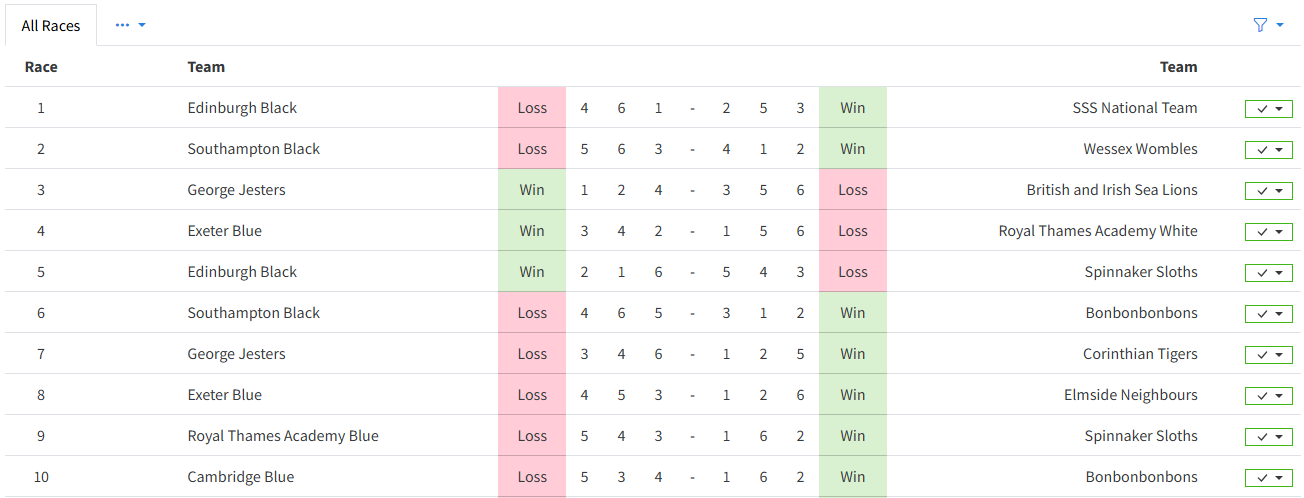
Task: Click green Win cell for George Jesters race 3
Action: tap(532, 190)
